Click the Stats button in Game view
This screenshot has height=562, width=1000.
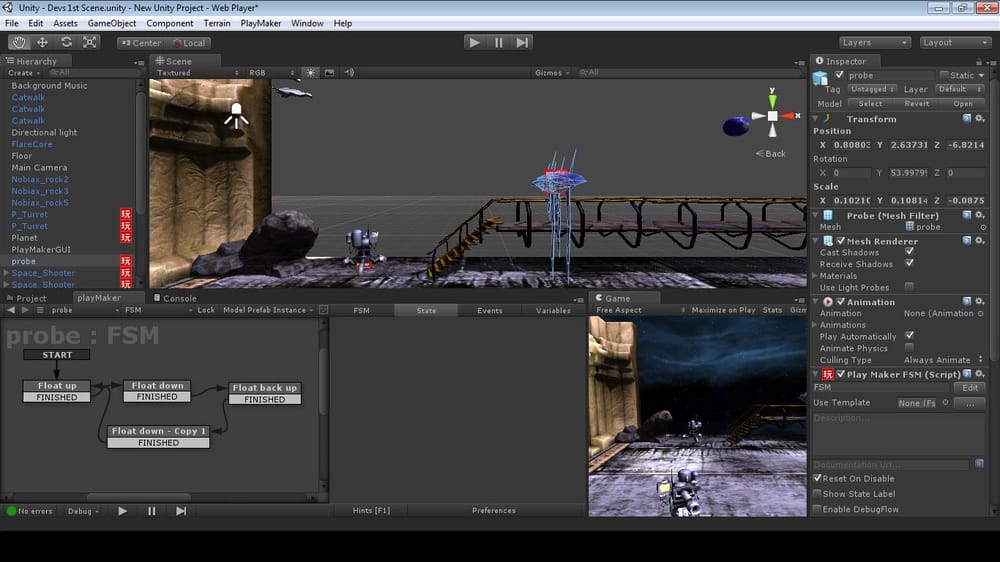(x=772, y=310)
